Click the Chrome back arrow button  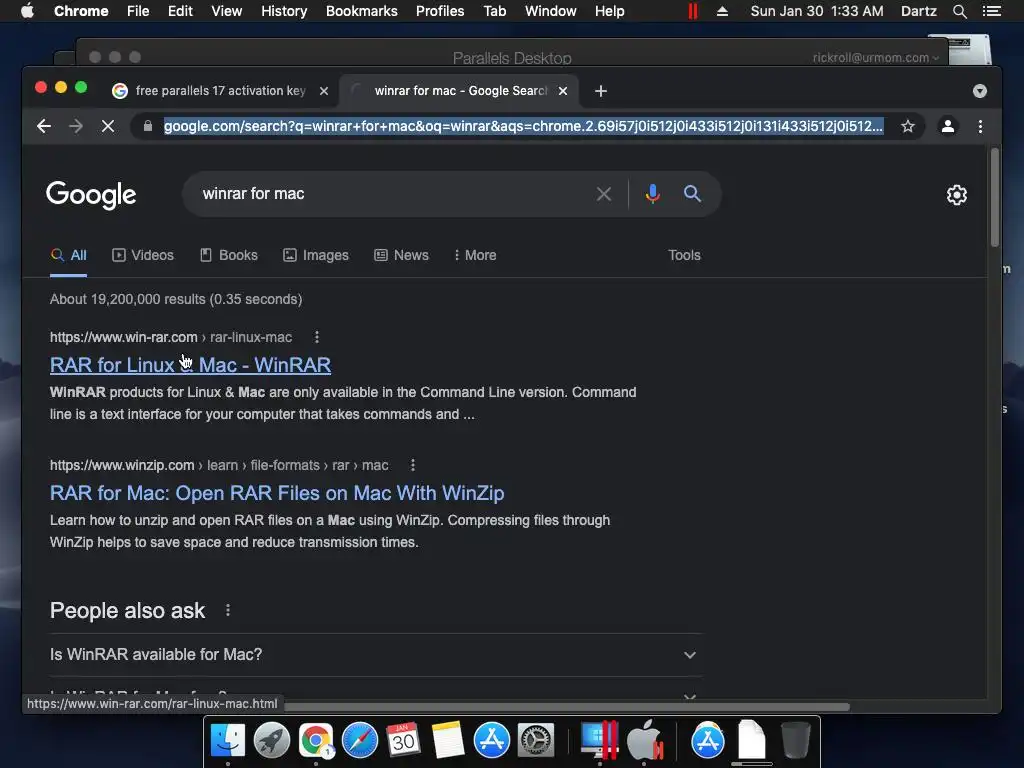44,126
